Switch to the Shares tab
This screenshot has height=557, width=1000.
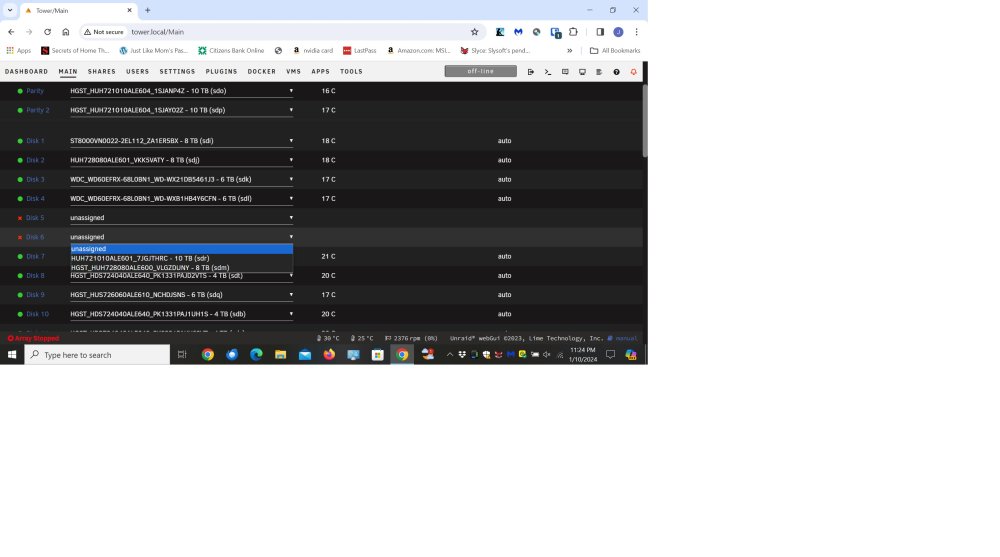[102, 72]
